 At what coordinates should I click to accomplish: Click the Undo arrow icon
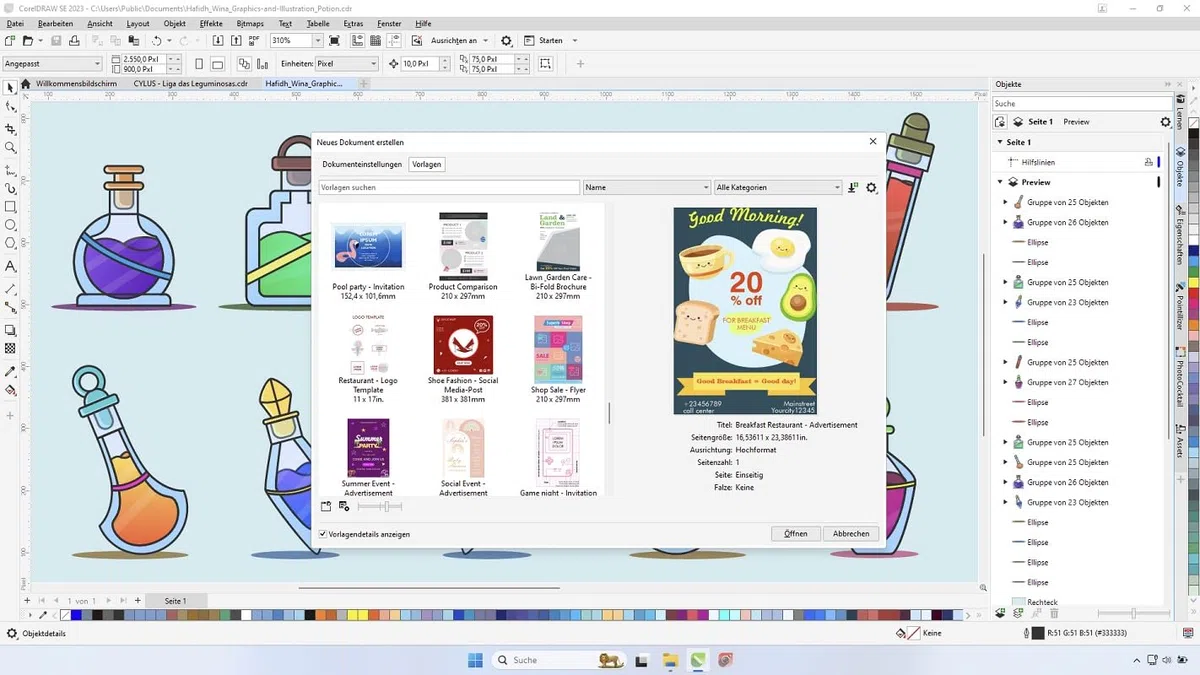point(157,41)
